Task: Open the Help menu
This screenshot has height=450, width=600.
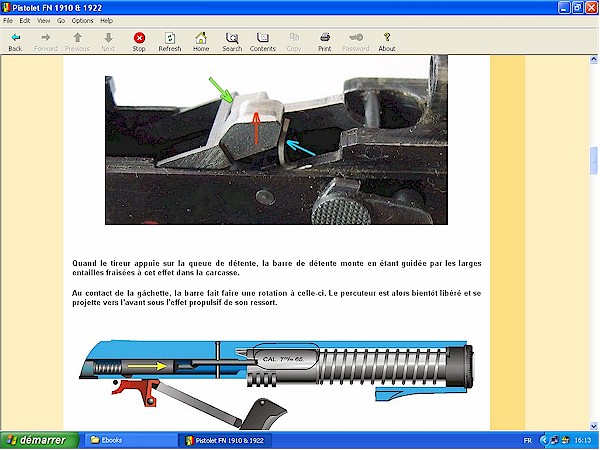Action: coord(107,20)
